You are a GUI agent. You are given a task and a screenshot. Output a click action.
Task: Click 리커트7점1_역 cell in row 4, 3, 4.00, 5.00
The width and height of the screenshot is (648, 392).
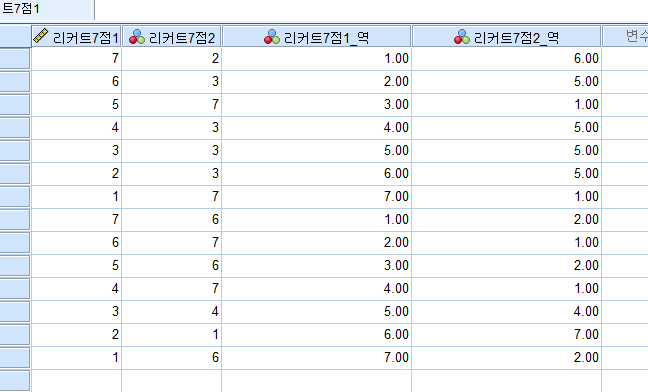pos(317,128)
